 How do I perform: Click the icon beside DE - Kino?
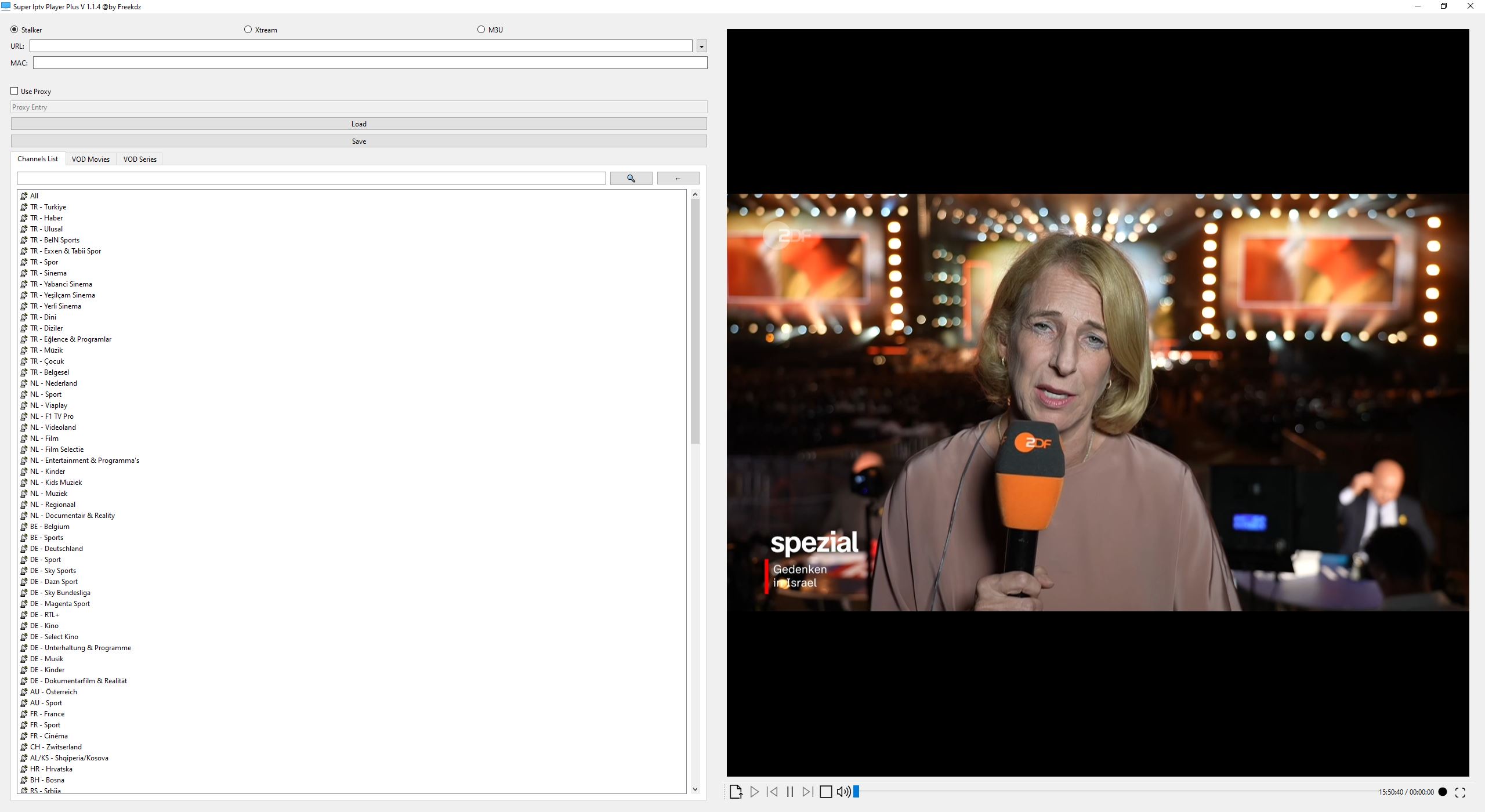[x=24, y=626]
